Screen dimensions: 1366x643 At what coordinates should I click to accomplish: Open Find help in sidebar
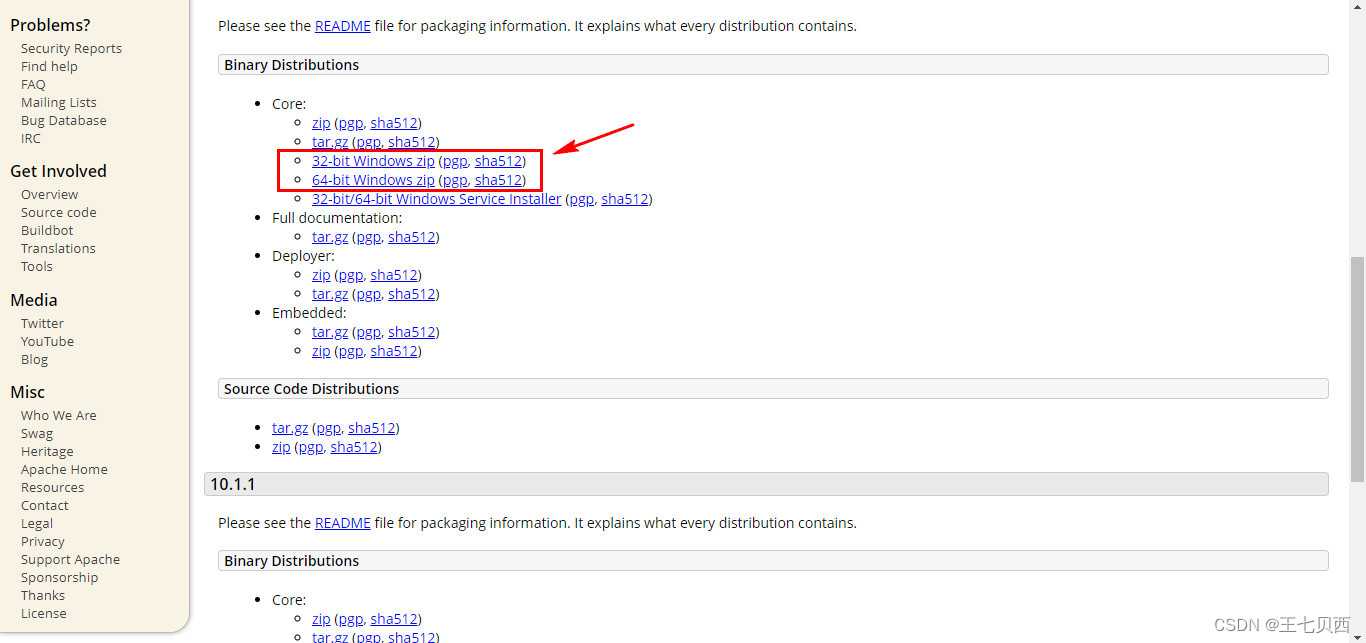49,66
